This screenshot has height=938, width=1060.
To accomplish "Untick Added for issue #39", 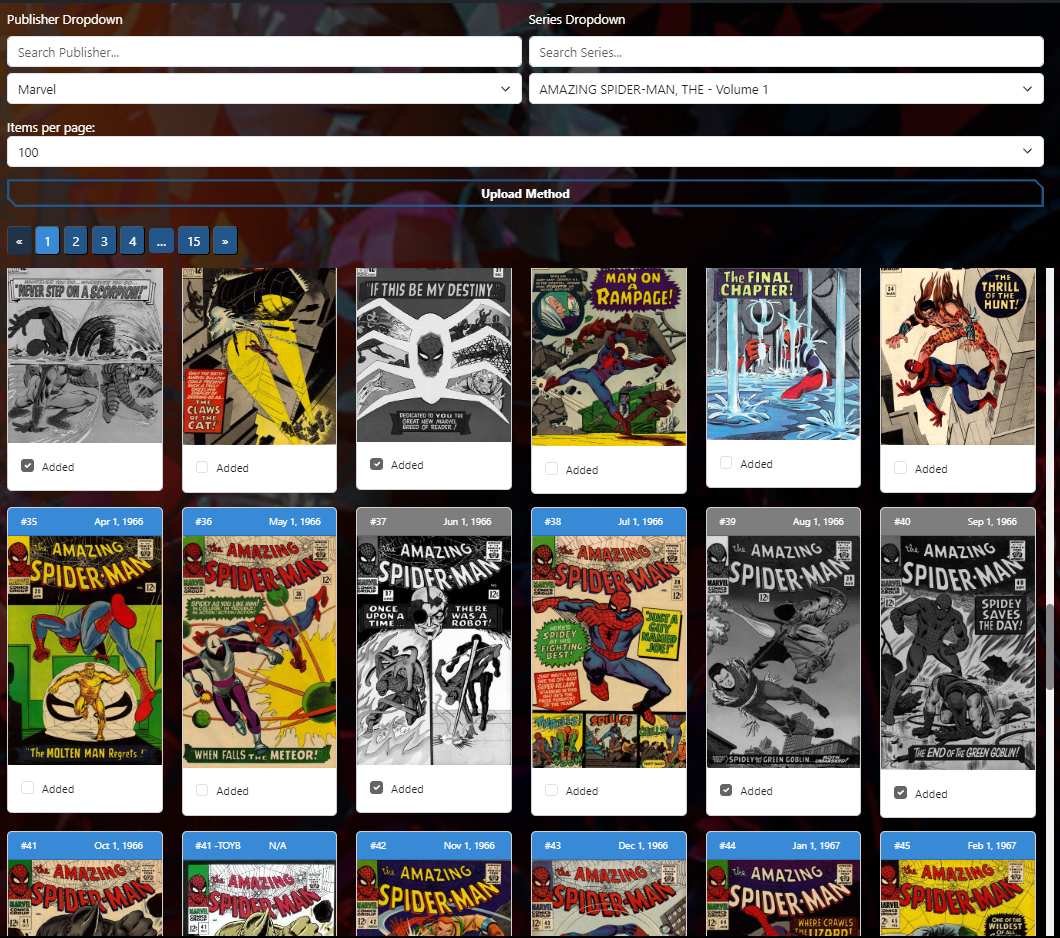I will tap(726, 790).
